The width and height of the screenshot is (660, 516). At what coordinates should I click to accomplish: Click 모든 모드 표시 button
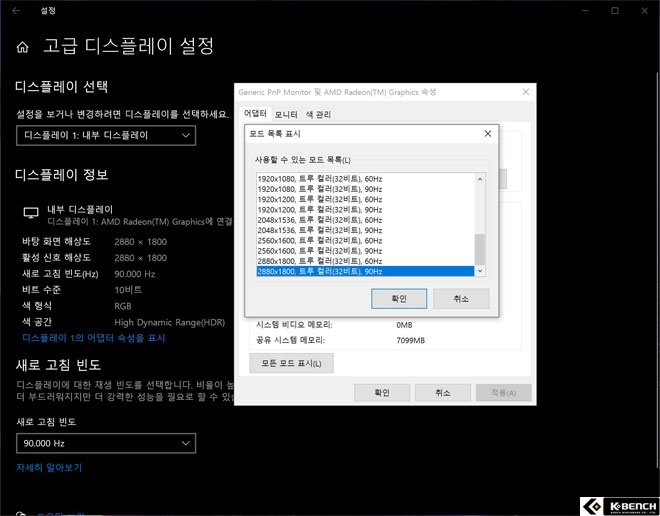point(291,363)
